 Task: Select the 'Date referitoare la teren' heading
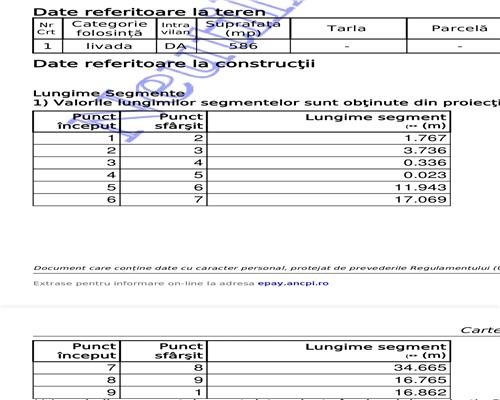[149, 12]
